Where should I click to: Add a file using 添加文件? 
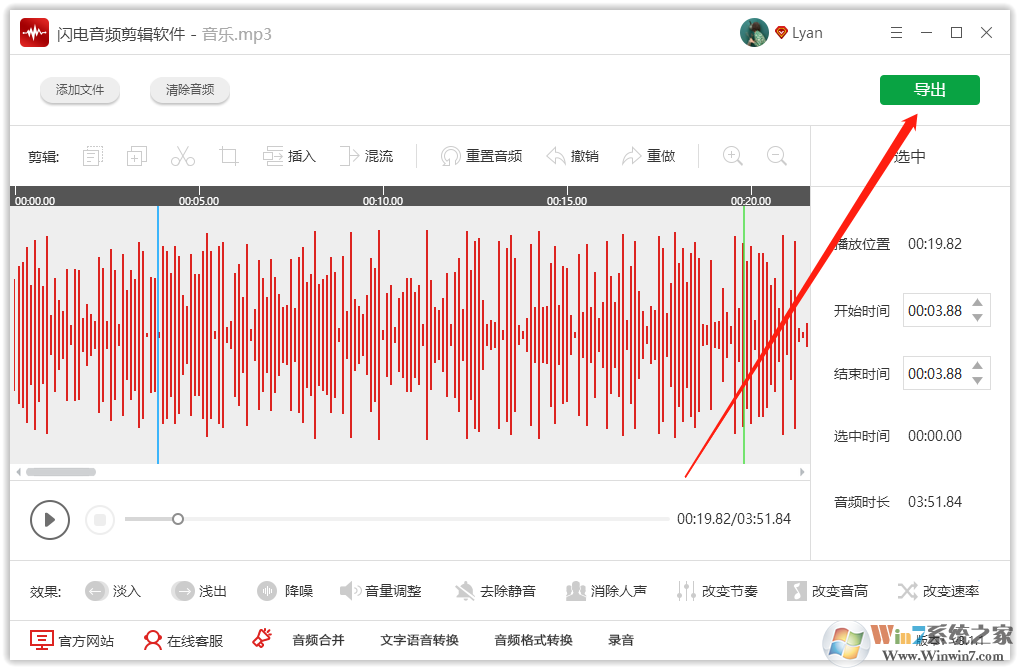click(79, 89)
